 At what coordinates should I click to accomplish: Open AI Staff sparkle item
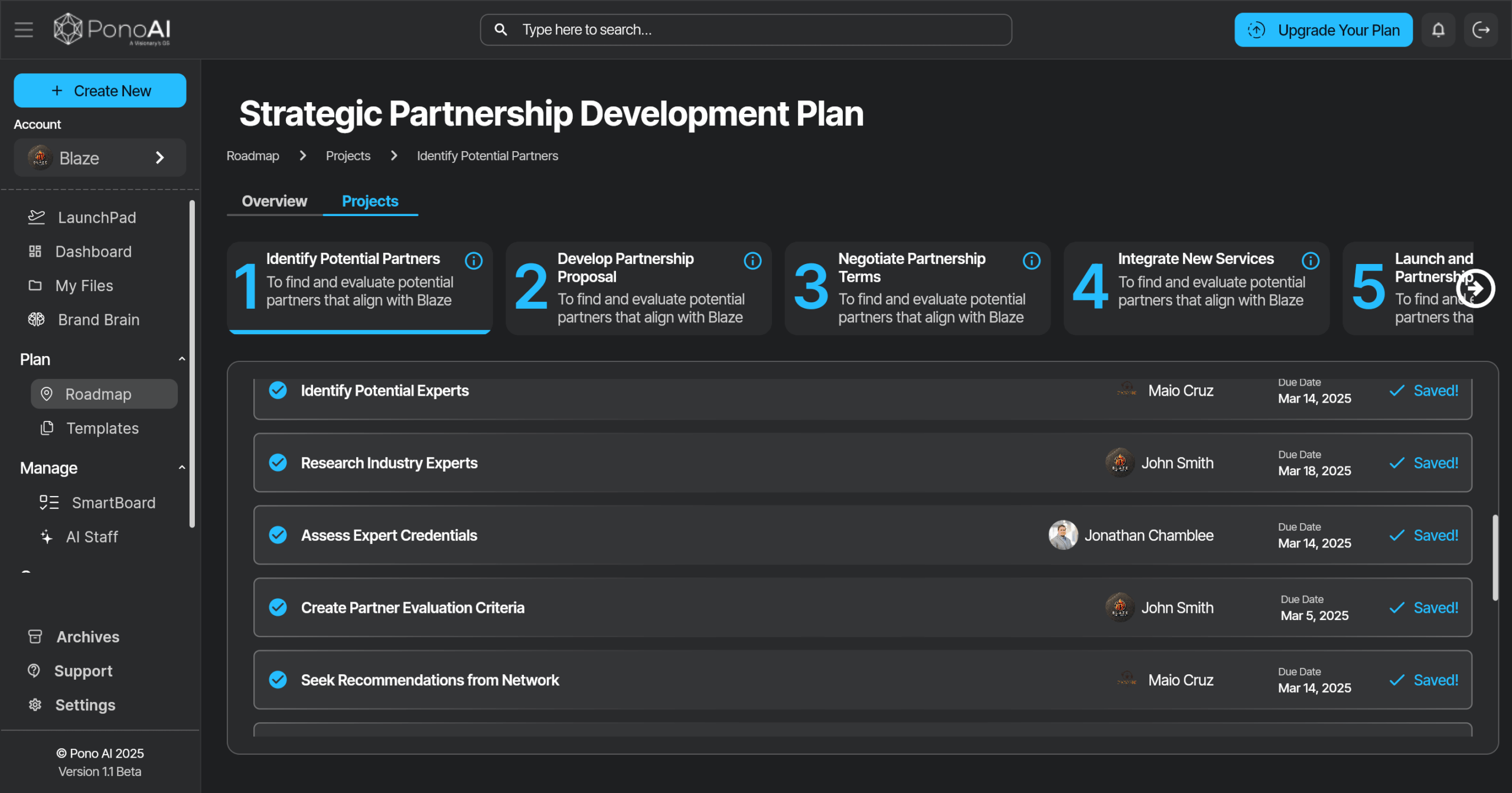tap(92, 537)
